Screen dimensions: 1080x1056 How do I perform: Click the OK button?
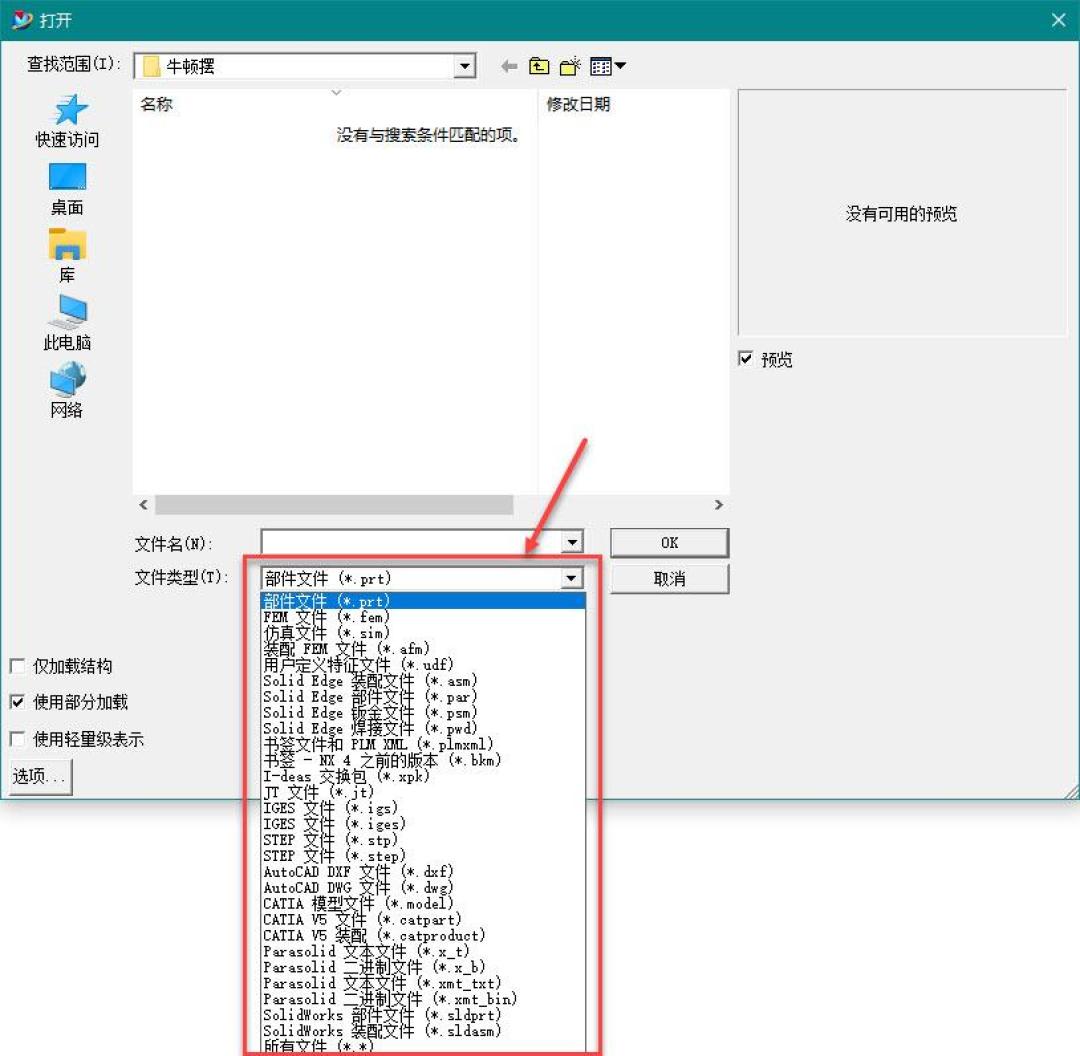[669, 543]
